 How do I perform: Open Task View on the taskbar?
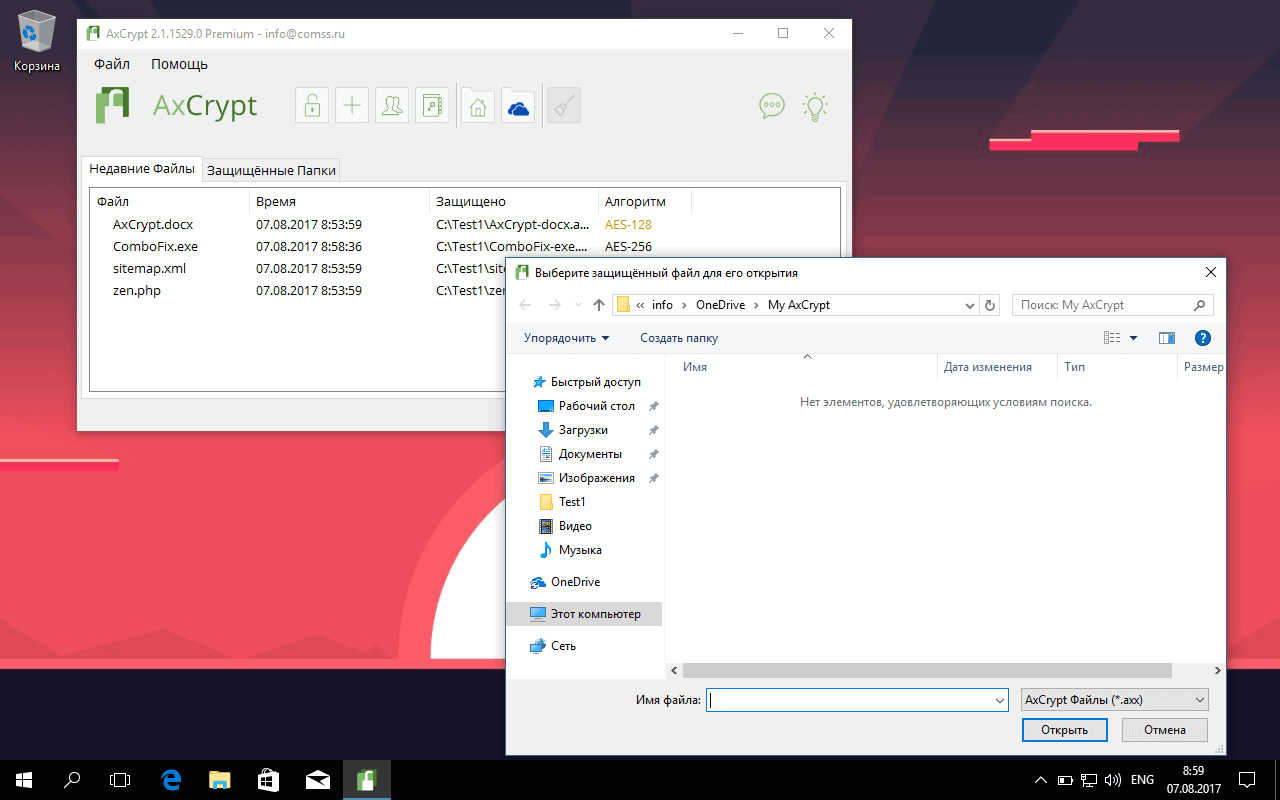point(120,779)
